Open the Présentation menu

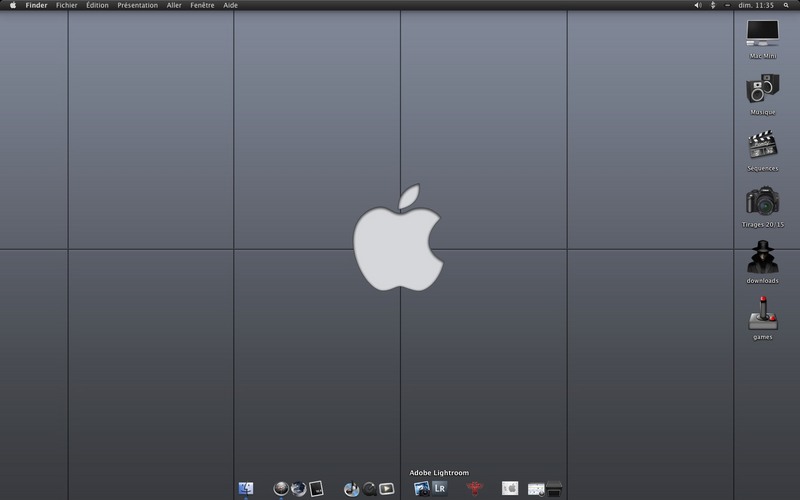point(137,5)
